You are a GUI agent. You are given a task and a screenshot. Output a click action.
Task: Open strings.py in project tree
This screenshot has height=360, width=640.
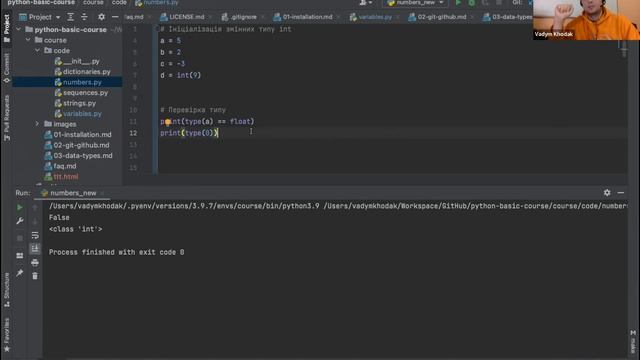75,103
